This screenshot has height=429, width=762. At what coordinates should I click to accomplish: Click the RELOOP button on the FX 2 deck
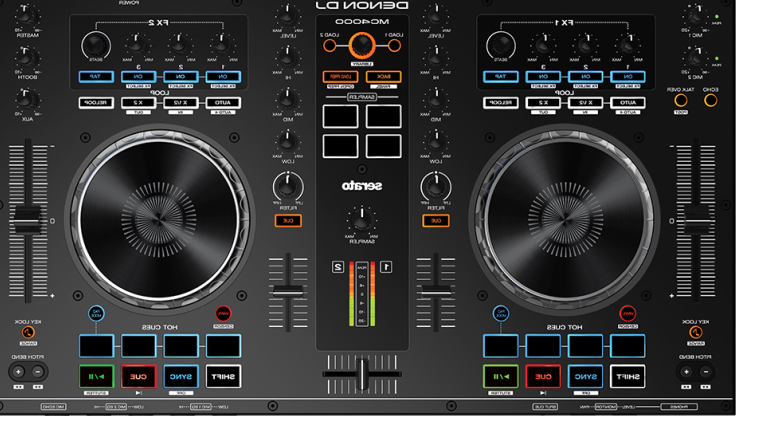click(96, 103)
